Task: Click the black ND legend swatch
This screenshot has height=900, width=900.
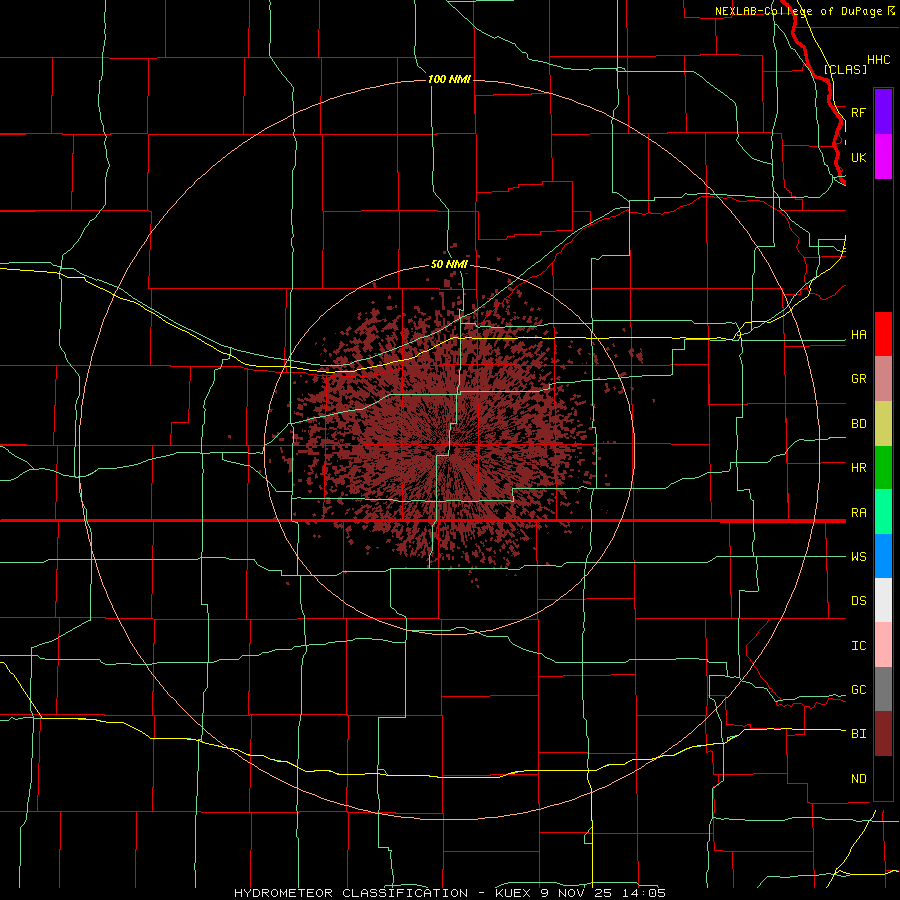Action: [883, 778]
